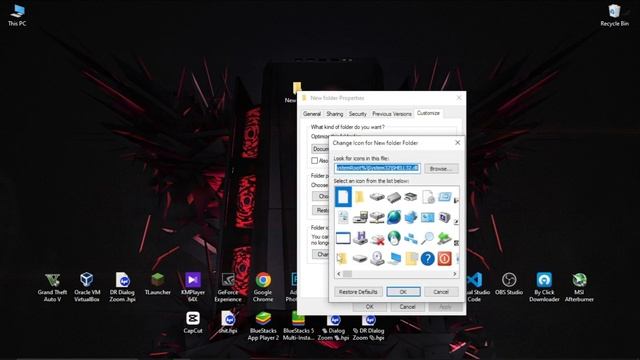
Task: Click icon list scrollbar left arrow
Action: coord(339,274)
